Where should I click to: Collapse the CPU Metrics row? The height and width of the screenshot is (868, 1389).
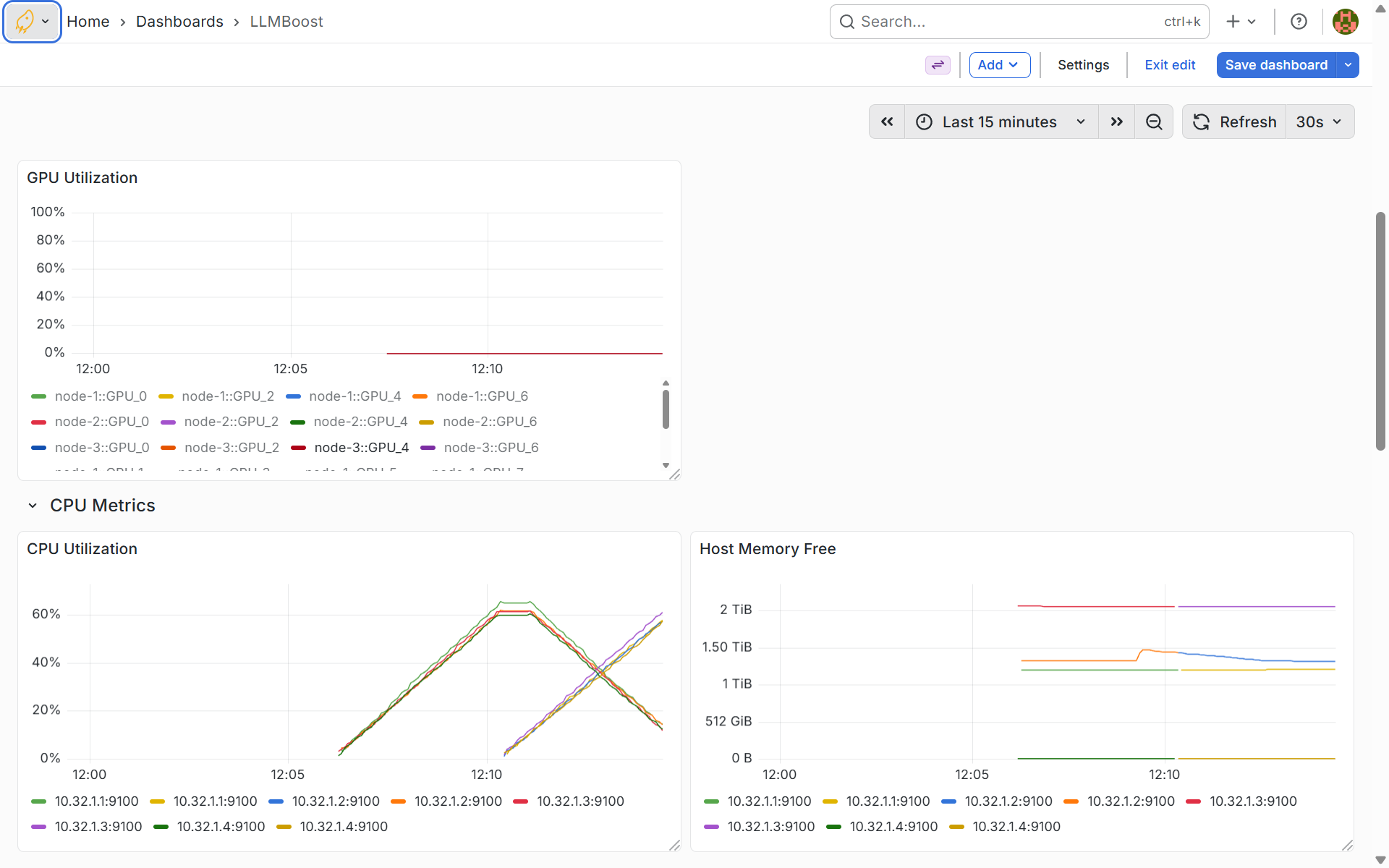click(32, 505)
